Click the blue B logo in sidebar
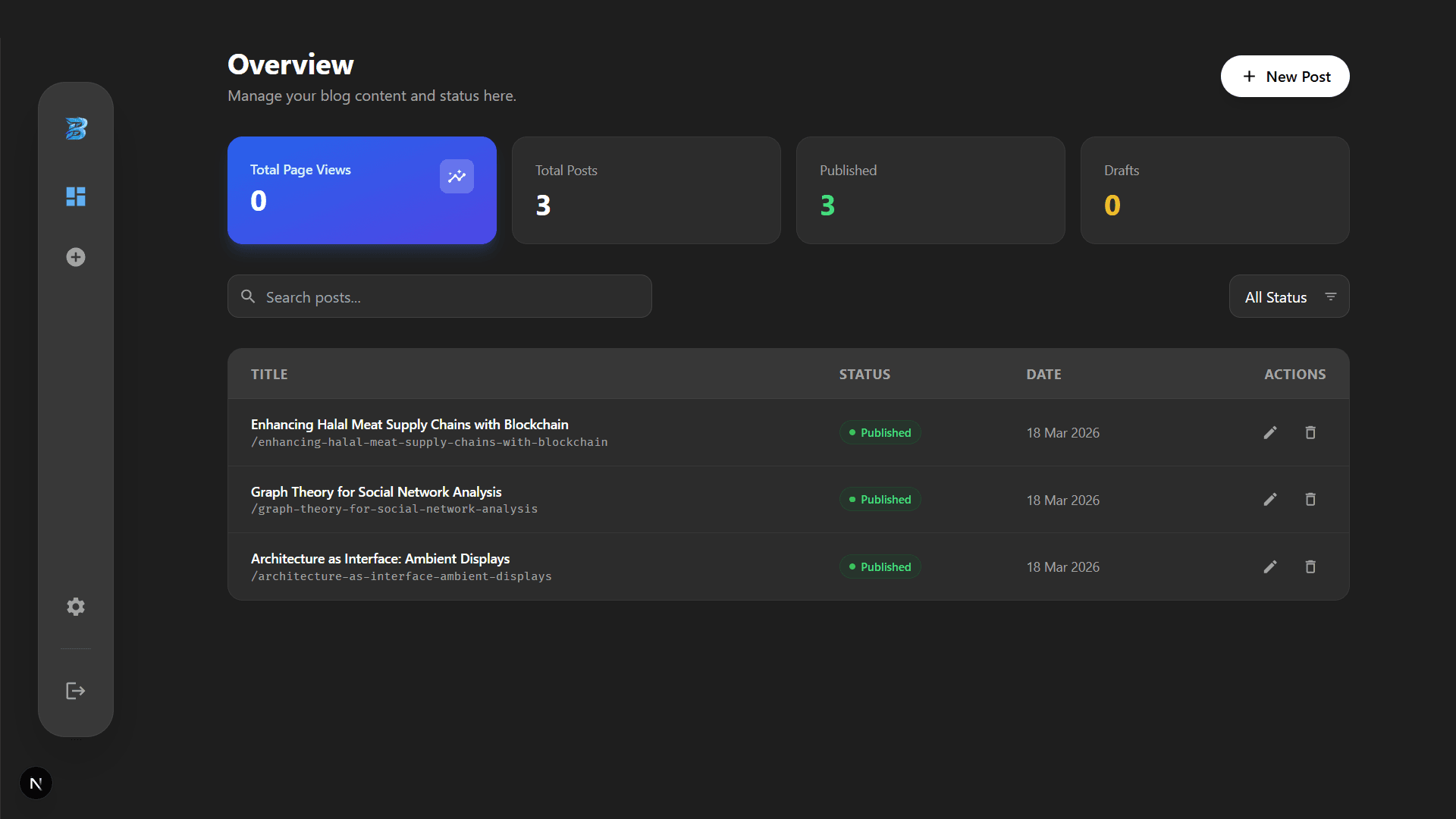 click(76, 129)
